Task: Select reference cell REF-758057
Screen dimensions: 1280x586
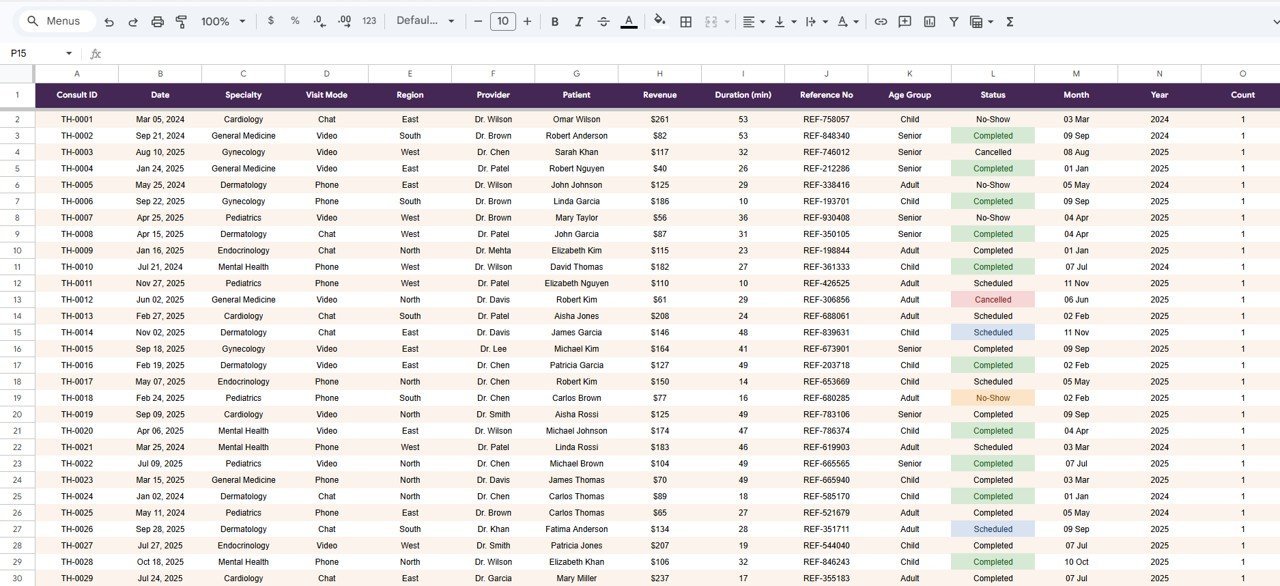Action: [x=827, y=119]
